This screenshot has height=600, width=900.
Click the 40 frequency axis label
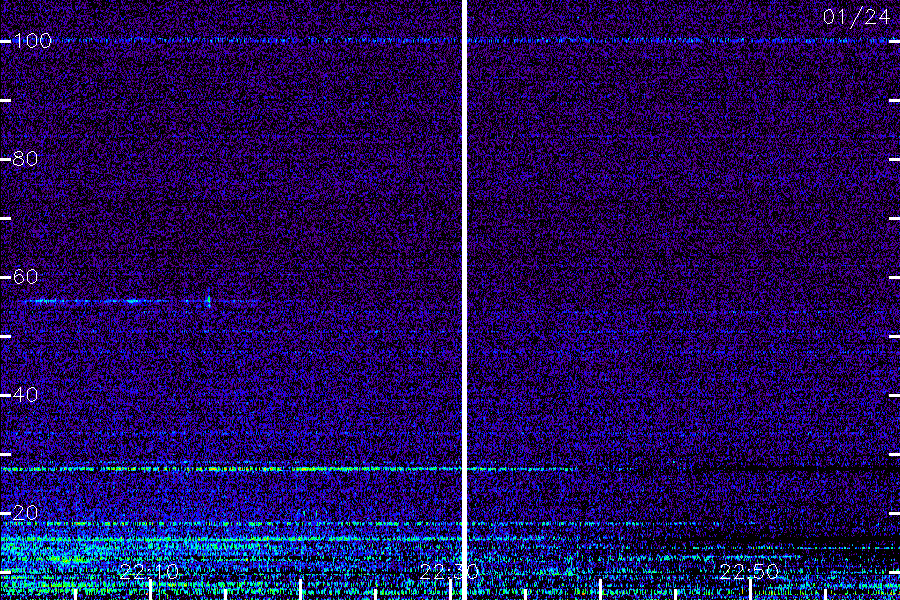(25, 394)
